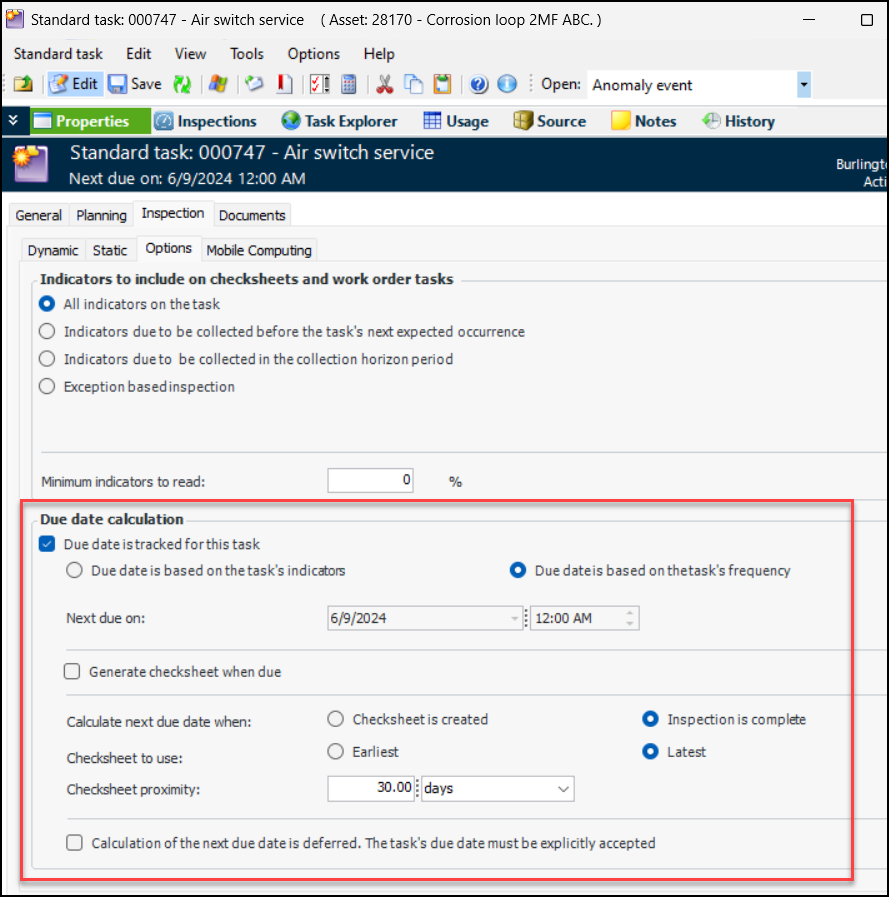Open the Usage view
Image resolution: width=889 pixels, height=897 pixels.
[x=456, y=121]
